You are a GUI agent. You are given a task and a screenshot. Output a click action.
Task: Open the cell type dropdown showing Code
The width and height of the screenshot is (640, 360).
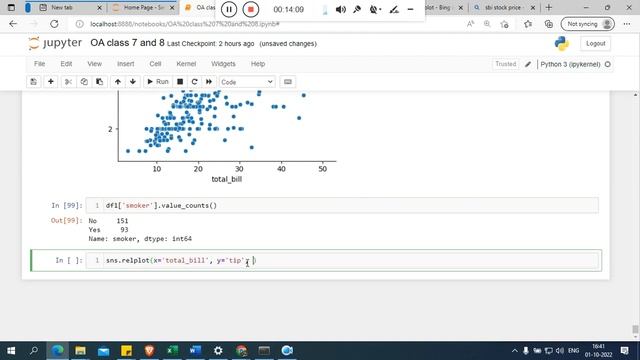[x=247, y=82]
